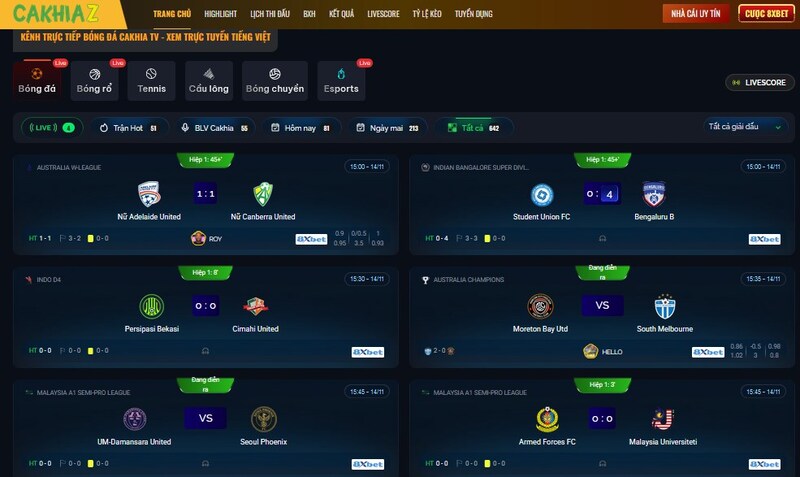
Task: Go to the LỊCH THI ĐẤU menu
Action: [270, 14]
